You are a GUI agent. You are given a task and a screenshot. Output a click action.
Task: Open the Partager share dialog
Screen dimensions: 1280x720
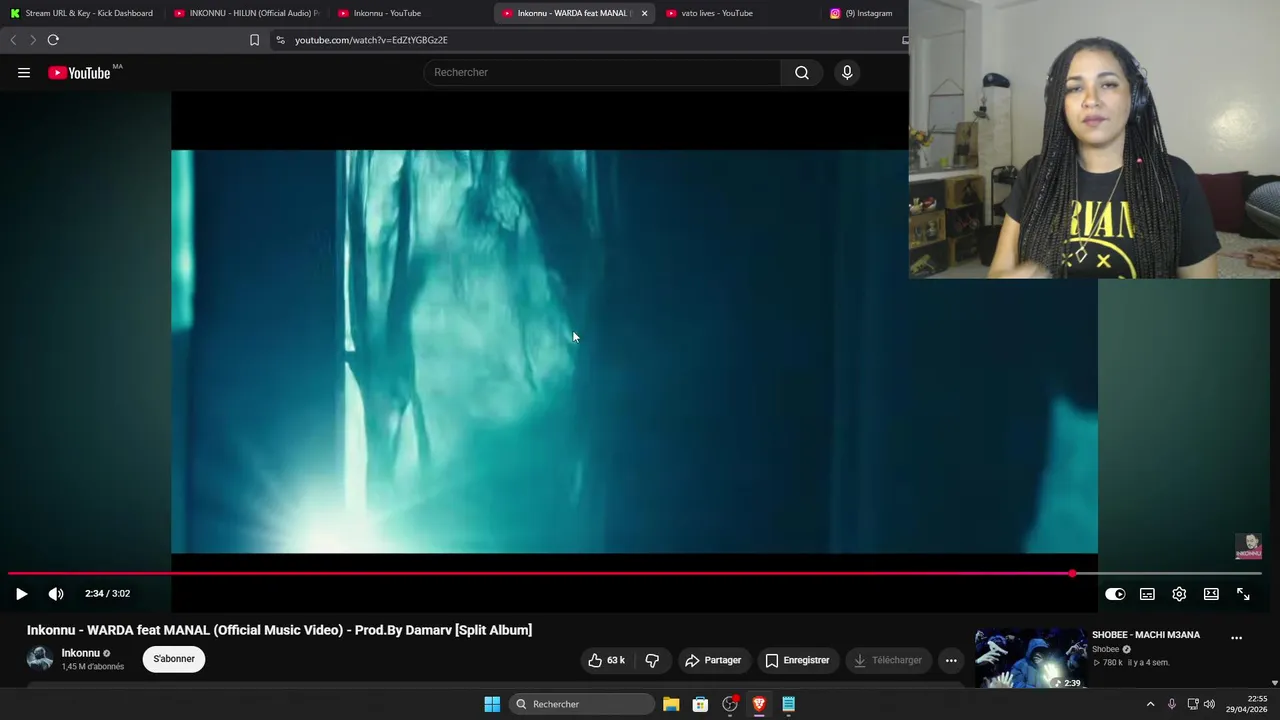coord(713,660)
